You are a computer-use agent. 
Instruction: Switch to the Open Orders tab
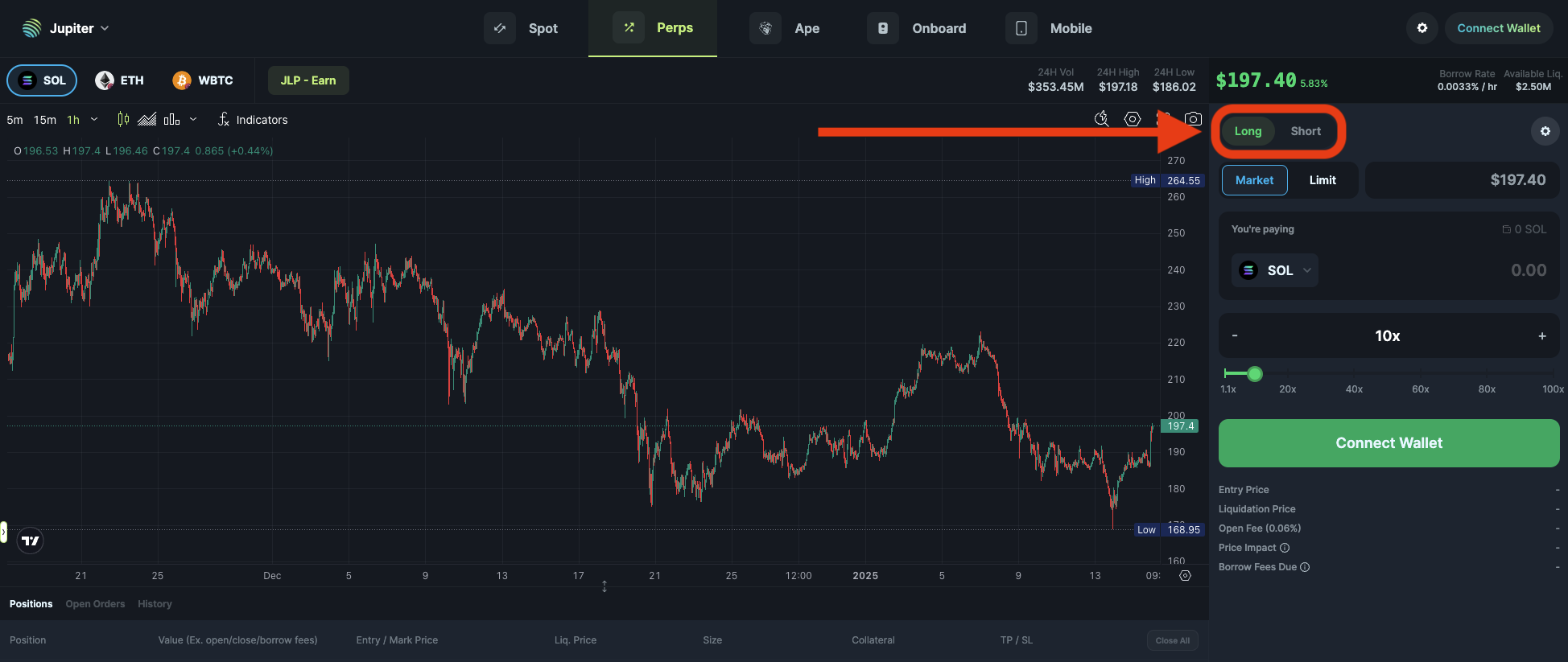(95, 604)
